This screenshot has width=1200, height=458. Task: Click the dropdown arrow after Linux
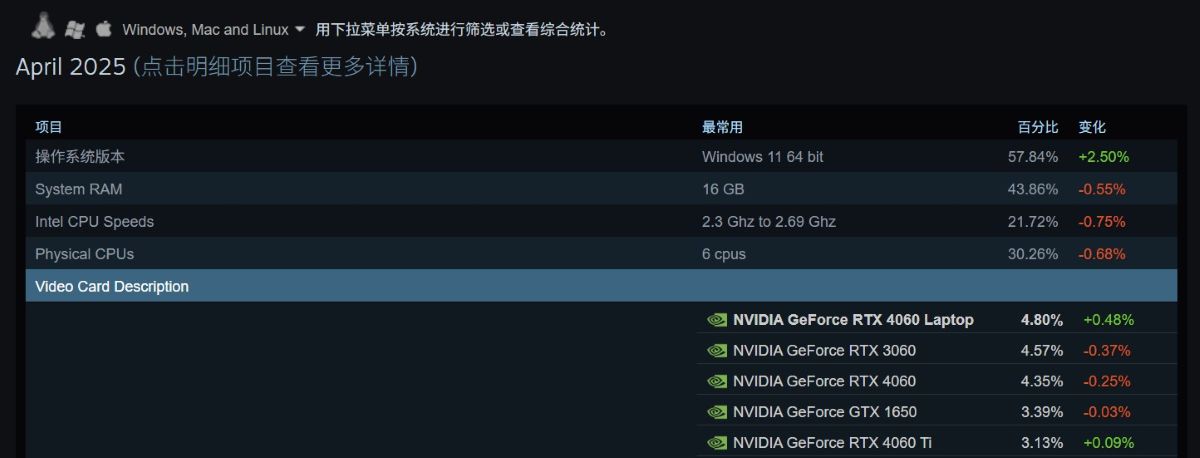pos(300,29)
